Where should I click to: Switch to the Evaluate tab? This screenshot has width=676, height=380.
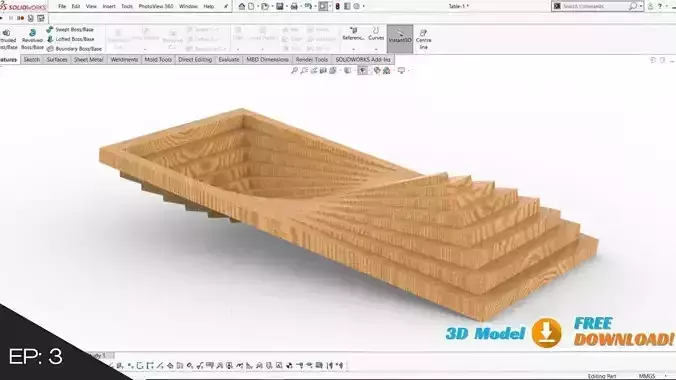(x=228, y=60)
